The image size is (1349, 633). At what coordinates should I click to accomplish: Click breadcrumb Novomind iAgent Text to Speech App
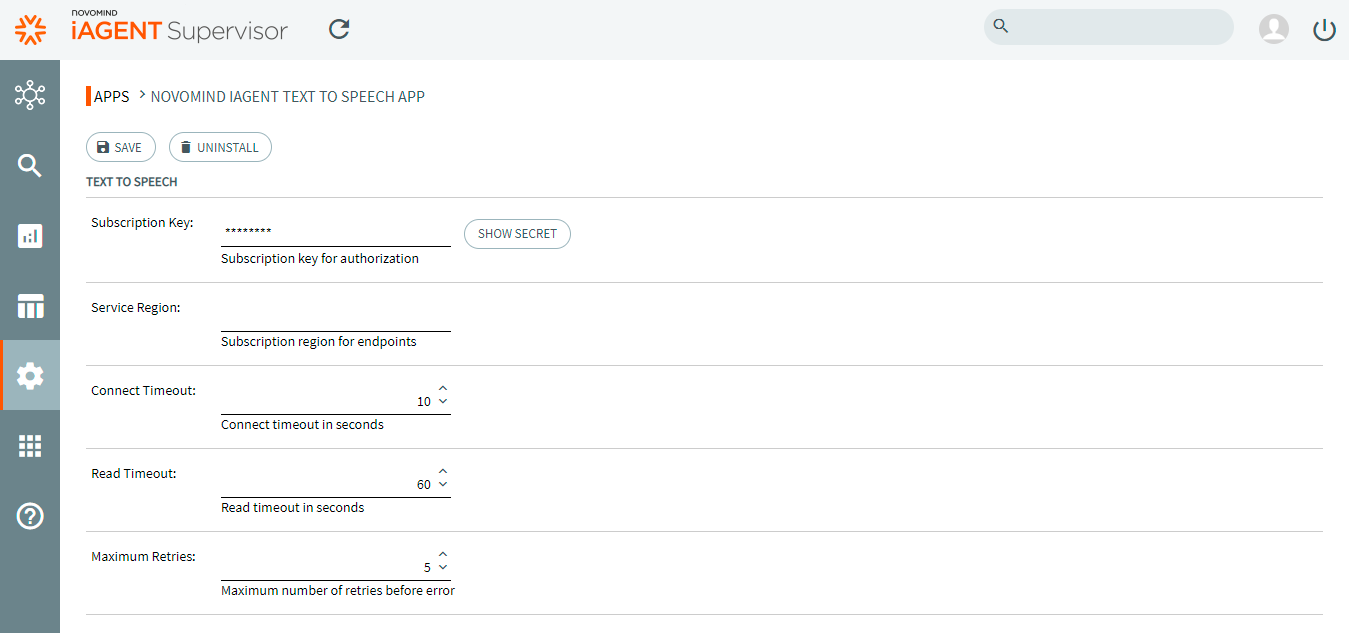[x=288, y=97]
